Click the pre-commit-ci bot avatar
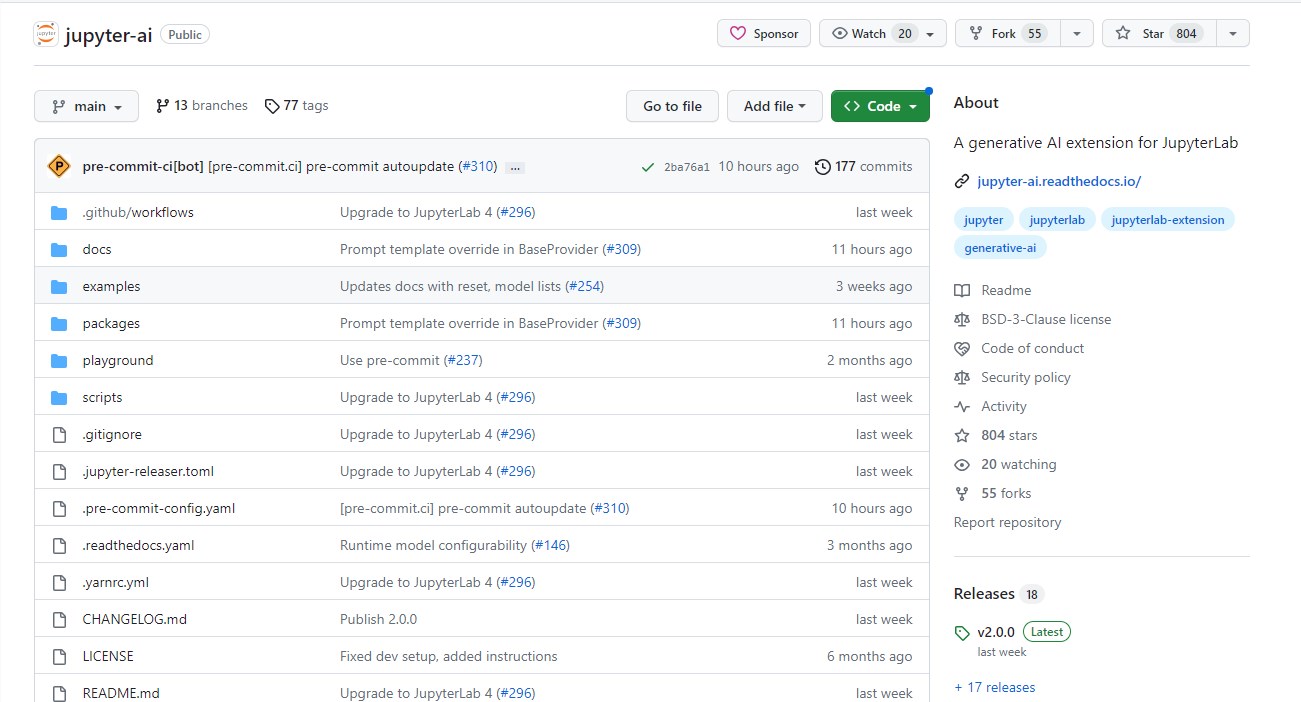 coord(59,166)
